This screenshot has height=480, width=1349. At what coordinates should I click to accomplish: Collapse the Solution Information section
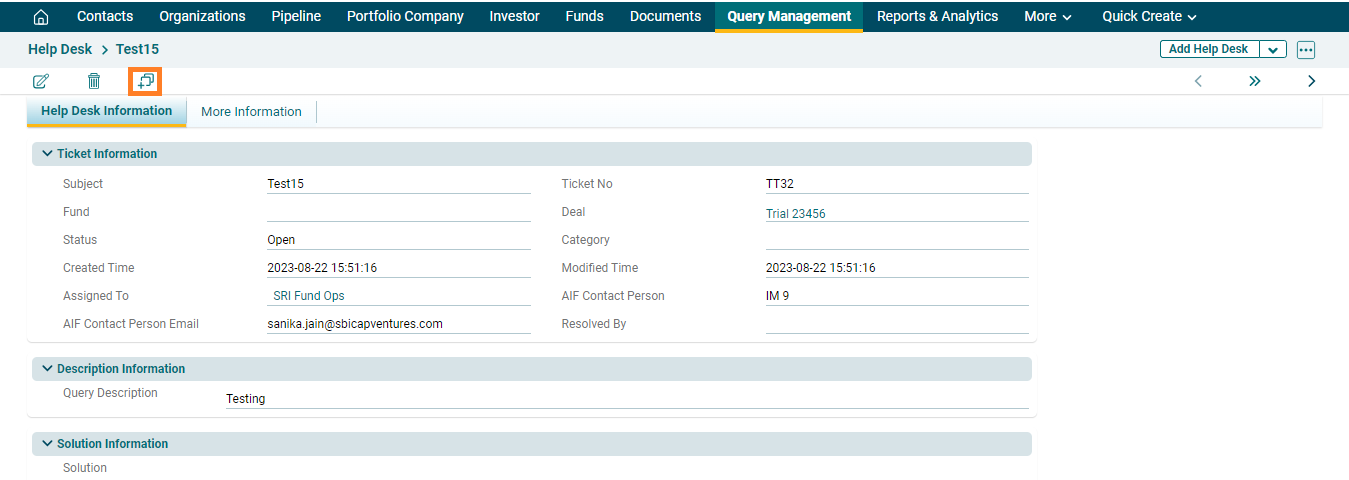tap(47, 444)
